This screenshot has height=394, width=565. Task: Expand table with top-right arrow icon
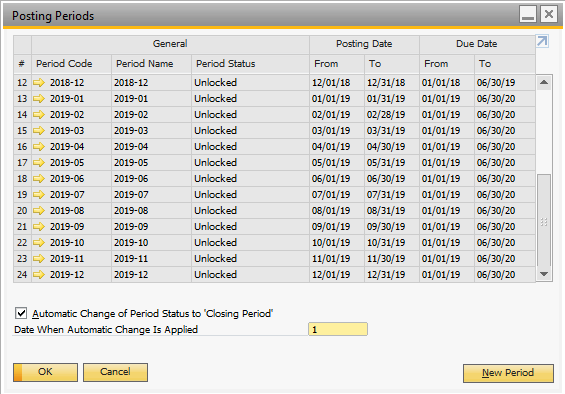[542, 41]
